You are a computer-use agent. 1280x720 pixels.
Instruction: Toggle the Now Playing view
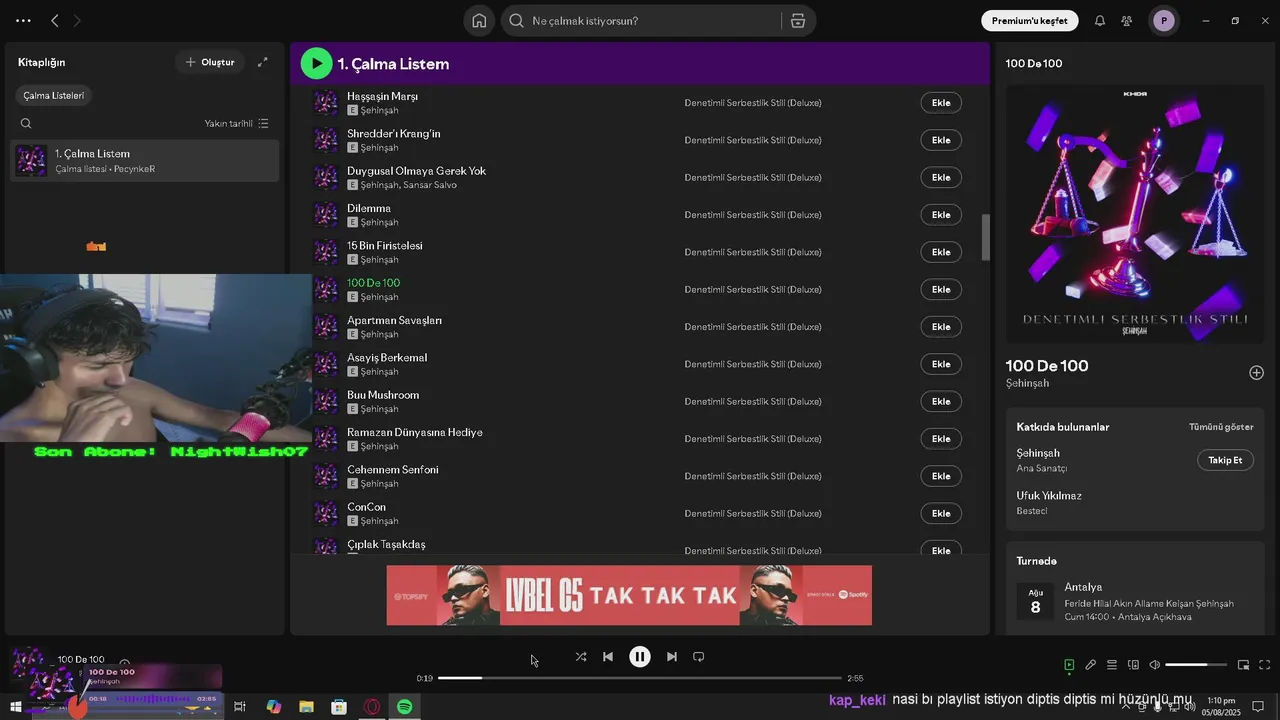point(1069,665)
